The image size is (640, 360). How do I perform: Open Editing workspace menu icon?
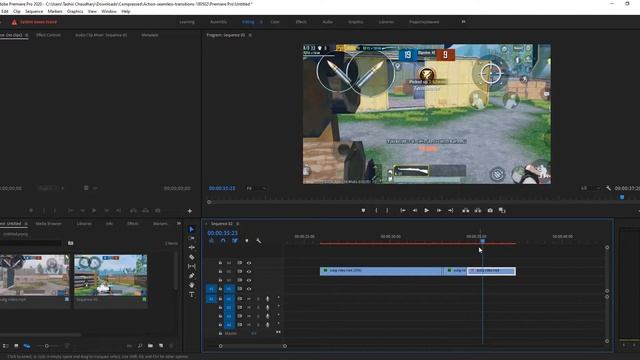[x=261, y=22]
